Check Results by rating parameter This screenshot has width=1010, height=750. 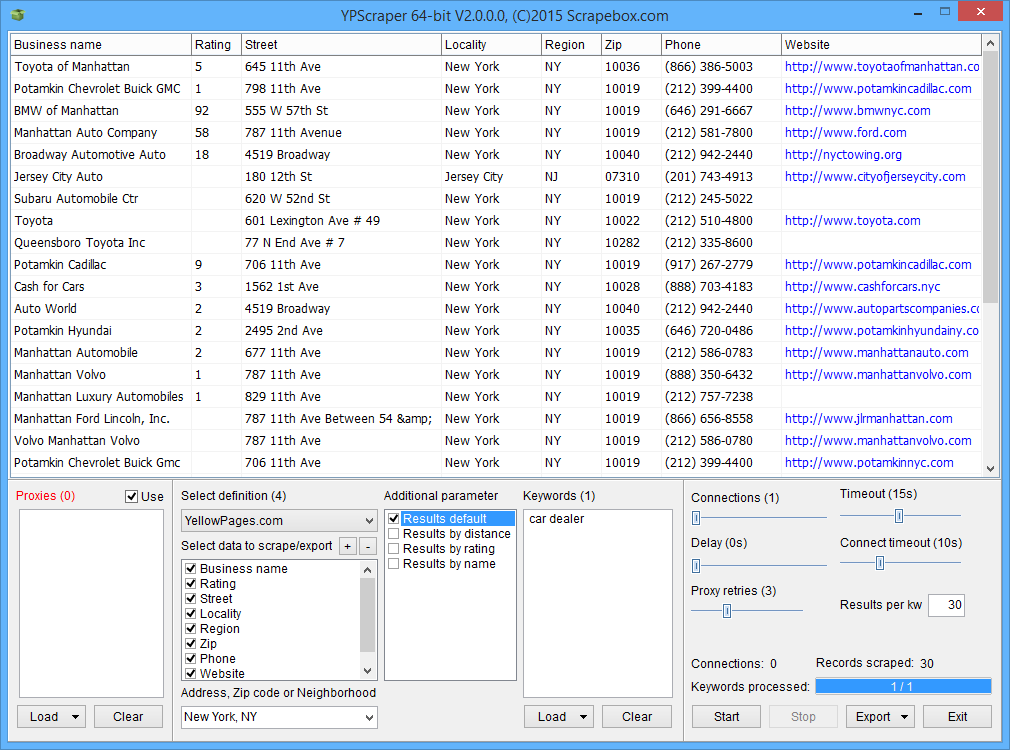tap(394, 549)
